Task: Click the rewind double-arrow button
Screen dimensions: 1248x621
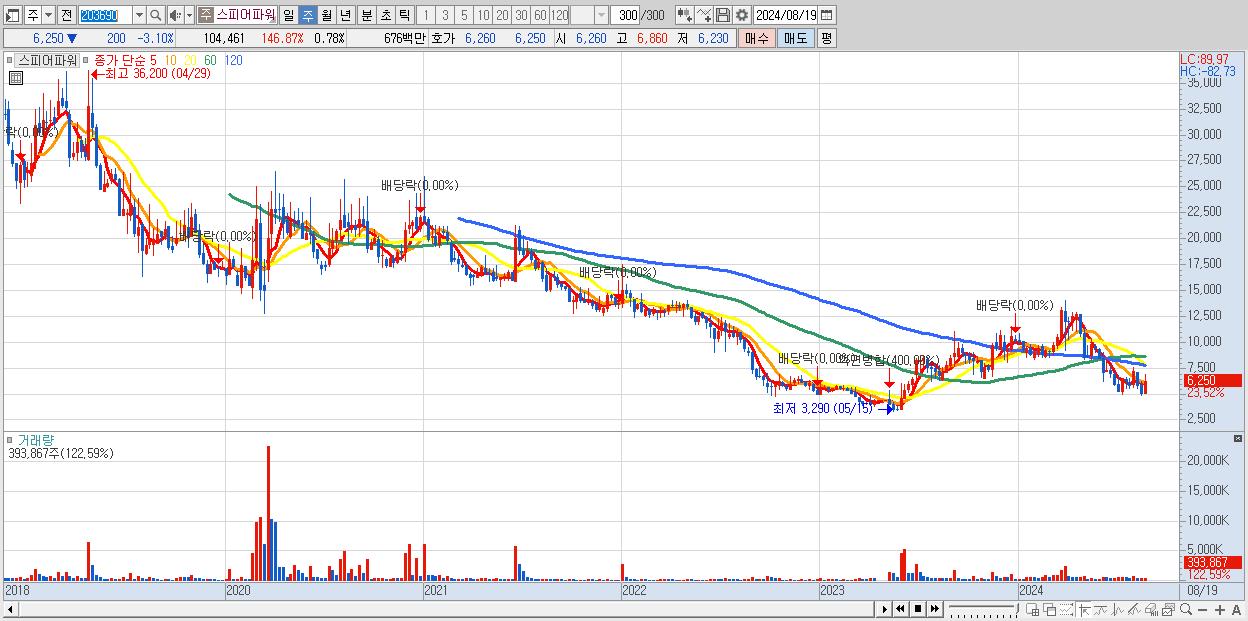Action: pos(900,609)
